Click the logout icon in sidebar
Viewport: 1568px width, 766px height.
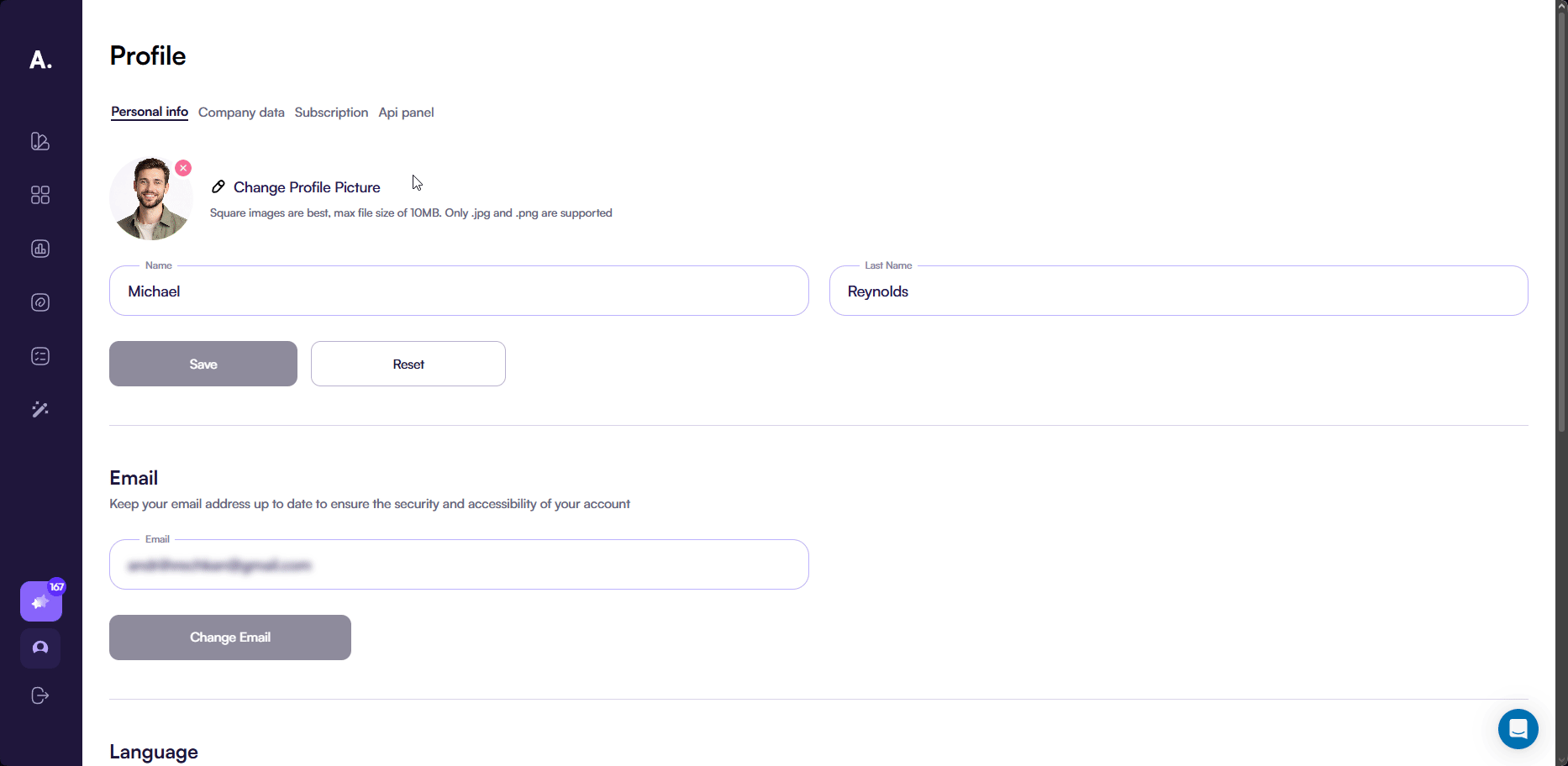(x=40, y=695)
